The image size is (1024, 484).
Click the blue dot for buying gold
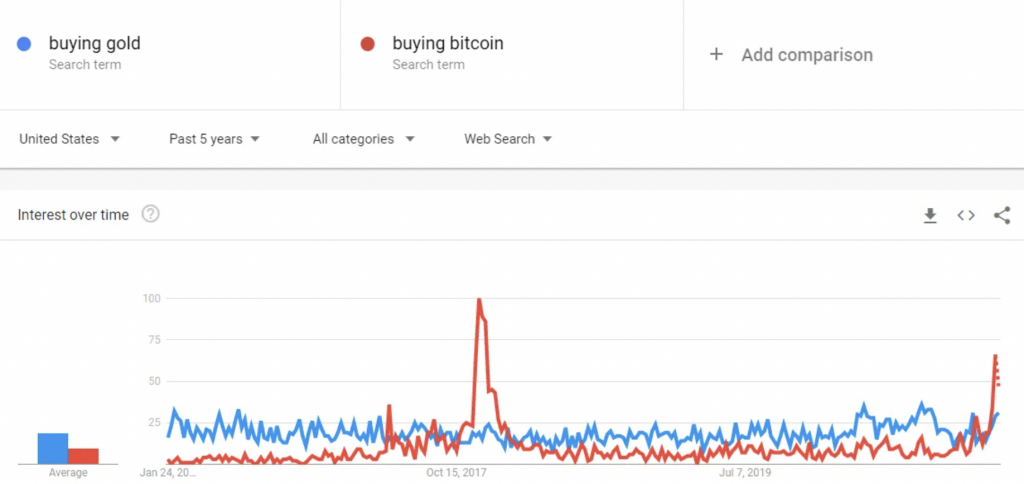(25, 44)
